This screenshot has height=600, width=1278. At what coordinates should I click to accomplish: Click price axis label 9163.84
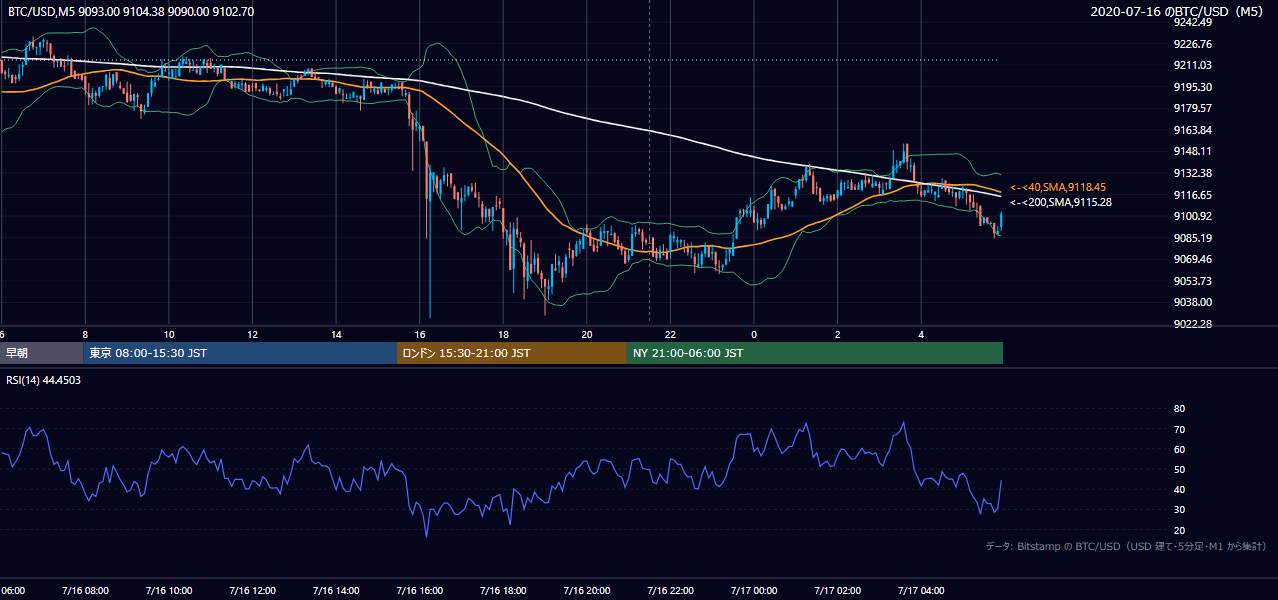coord(1192,130)
